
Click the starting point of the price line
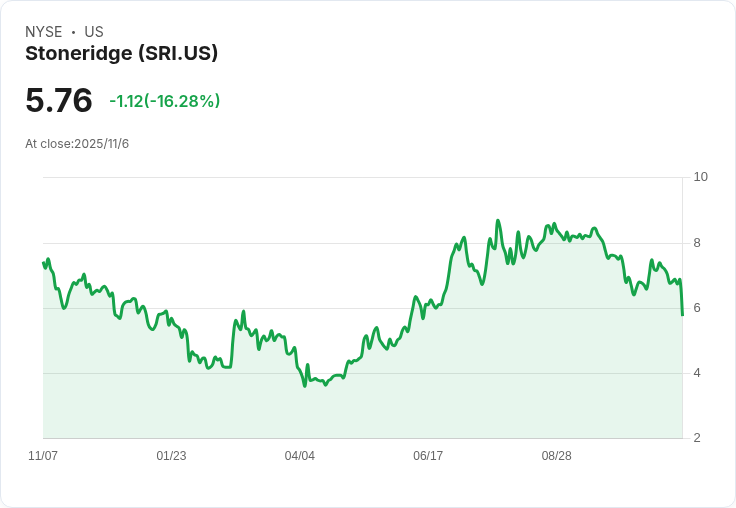[x=43, y=263]
